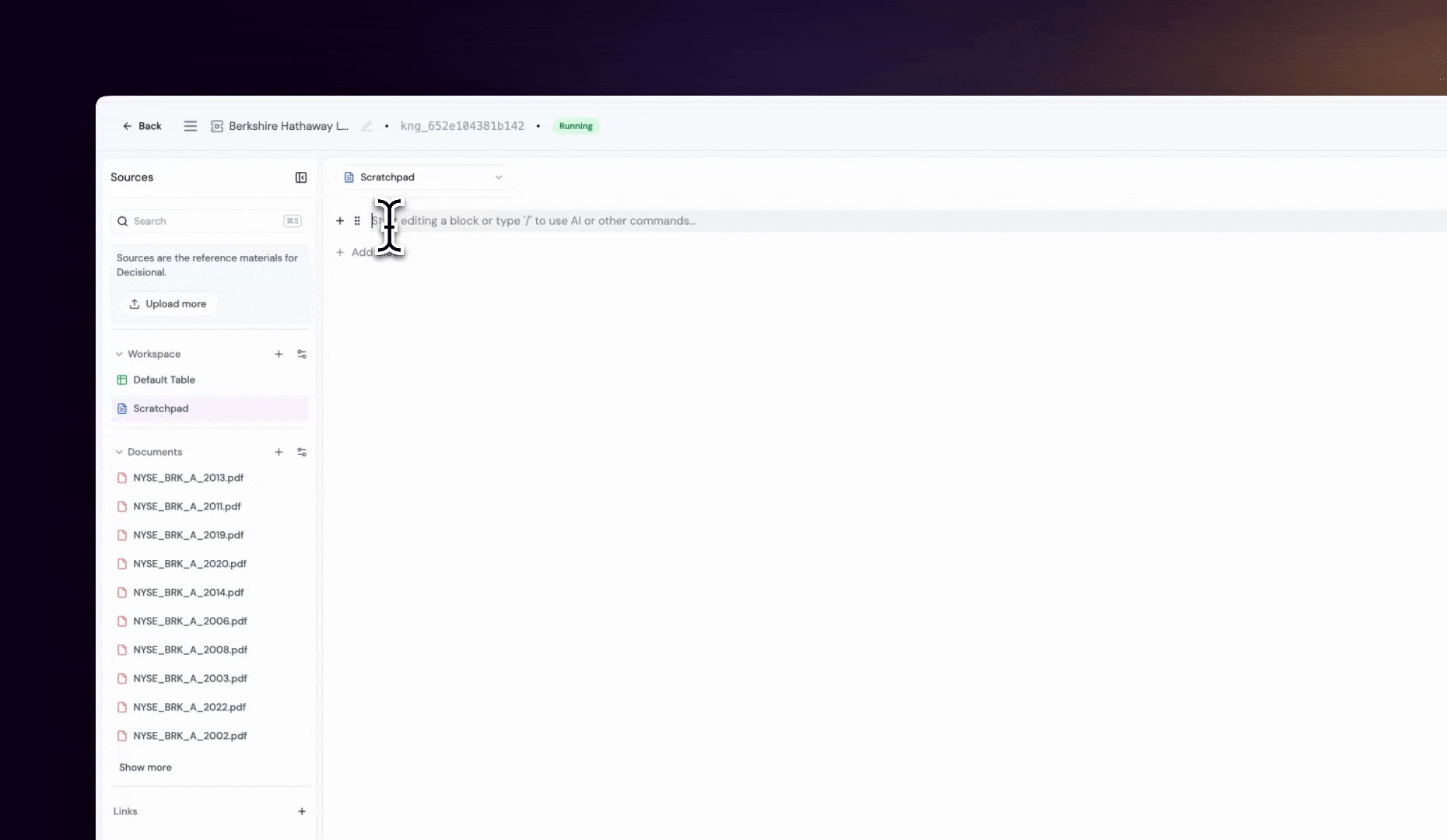Screen dimensions: 1447x840
Task: Collapse the Documents section
Action: pos(119,452)
